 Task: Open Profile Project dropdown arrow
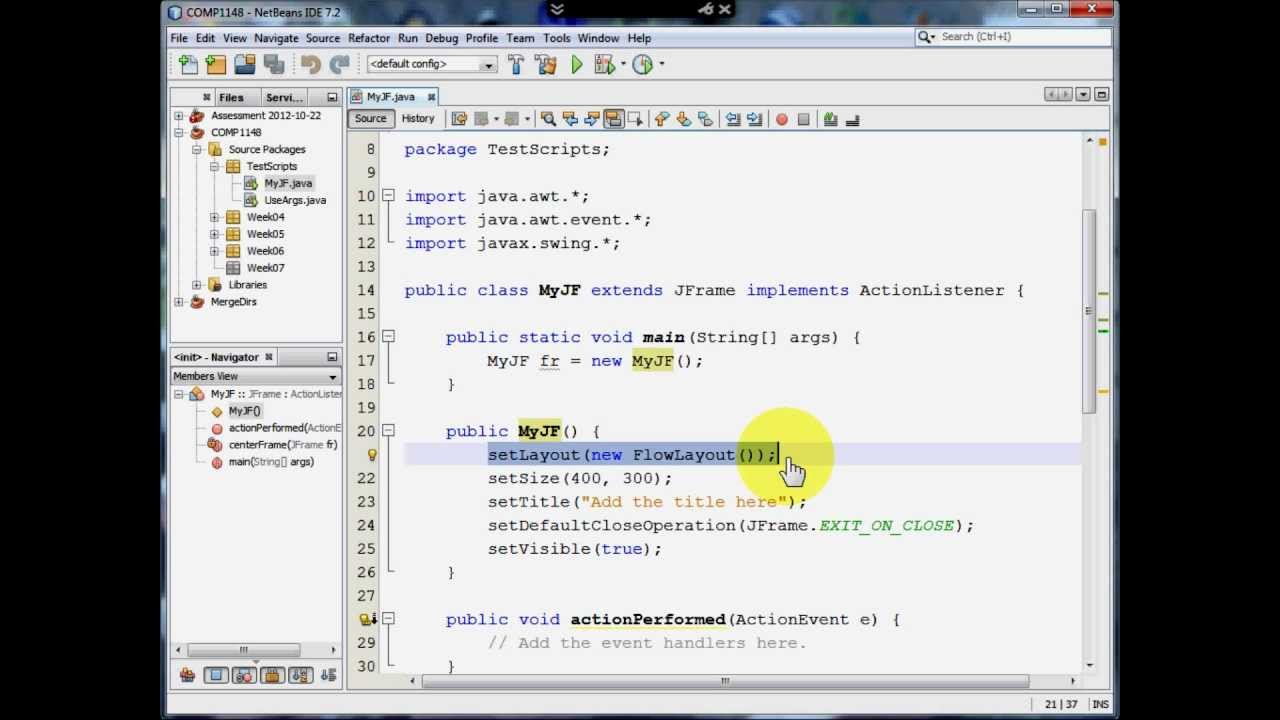click(661, 64)
